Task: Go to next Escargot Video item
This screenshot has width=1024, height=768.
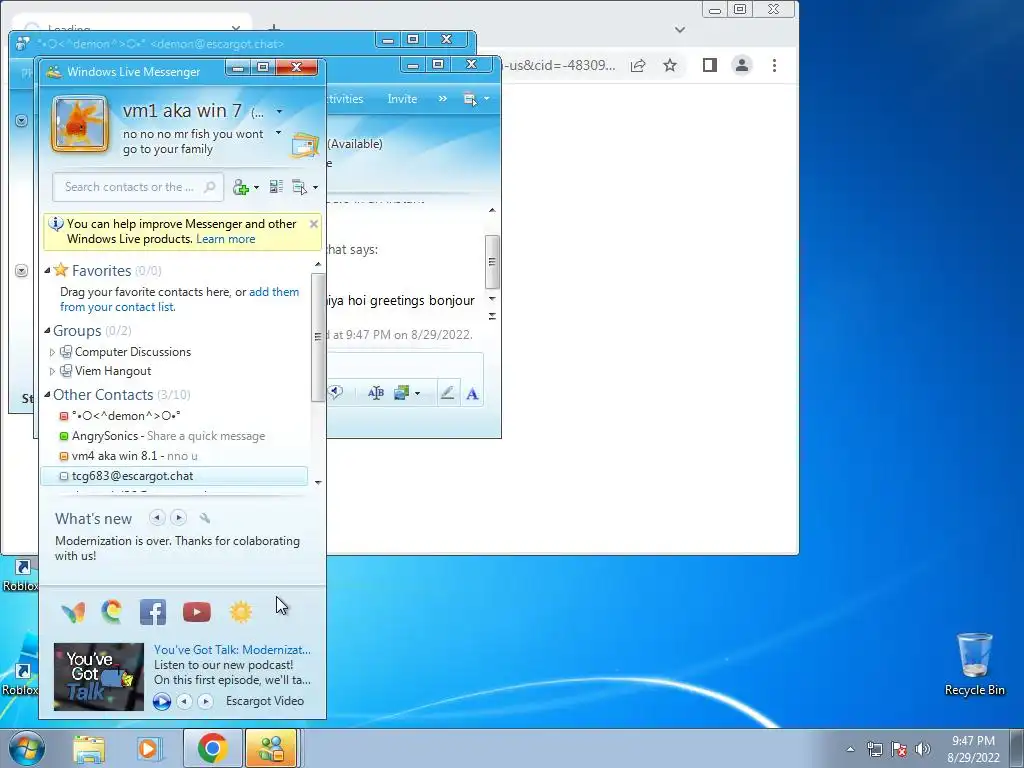Action: tap(205, 701)
